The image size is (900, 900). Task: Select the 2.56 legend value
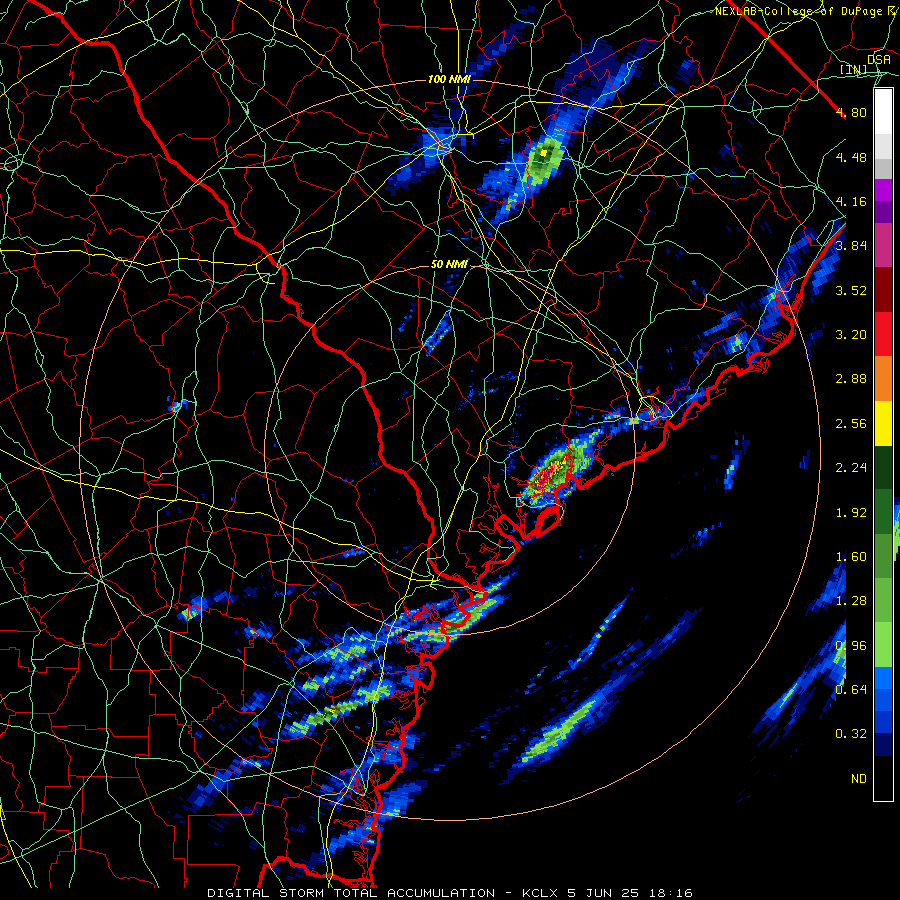[x=851, y=424]
